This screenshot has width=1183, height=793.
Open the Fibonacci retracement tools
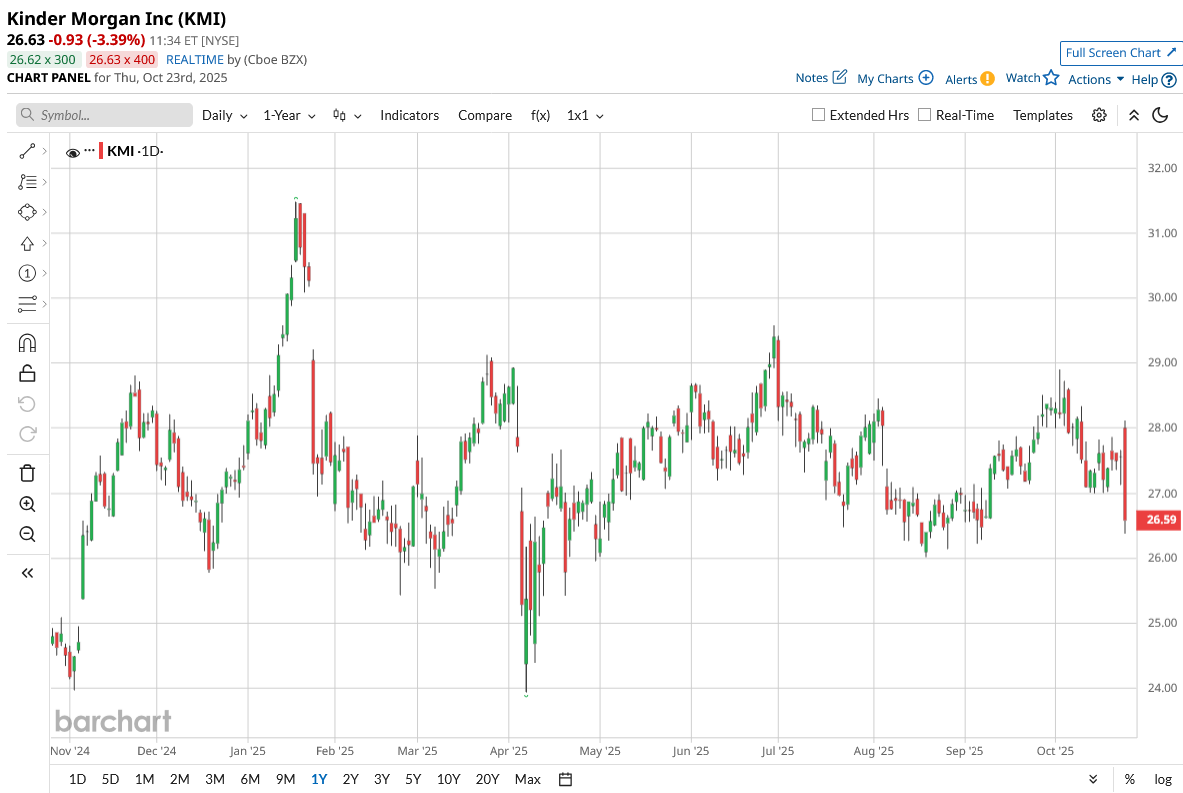click(27, 182)
